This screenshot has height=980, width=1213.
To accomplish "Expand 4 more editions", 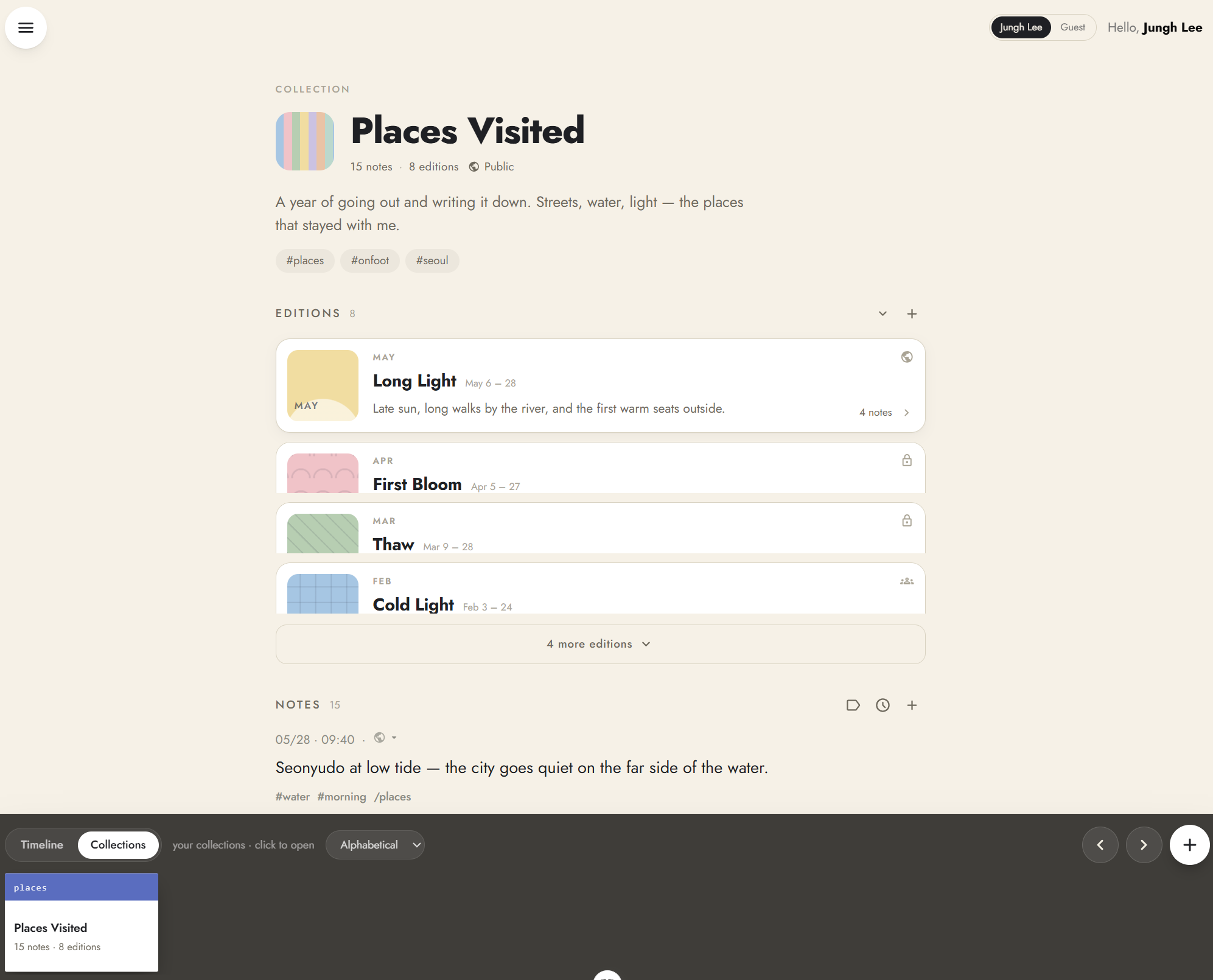I will coord(600,644).
